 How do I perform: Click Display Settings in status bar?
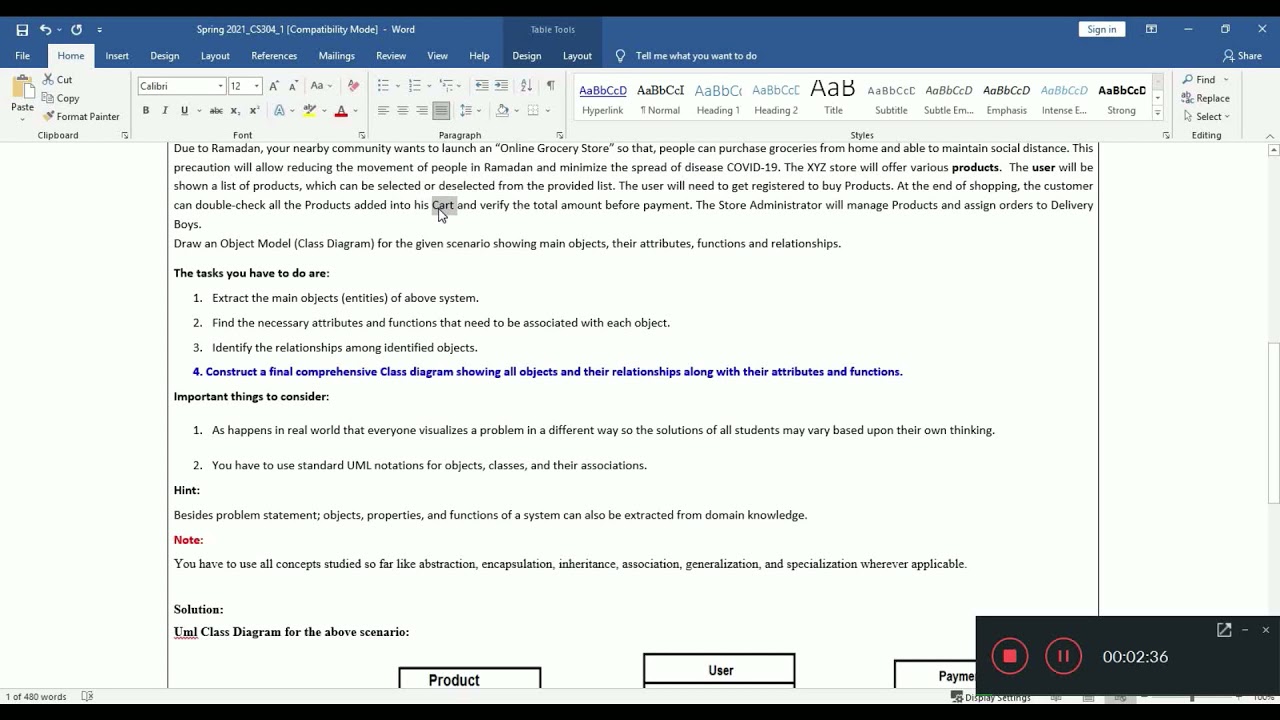click(x=990, y=697)
